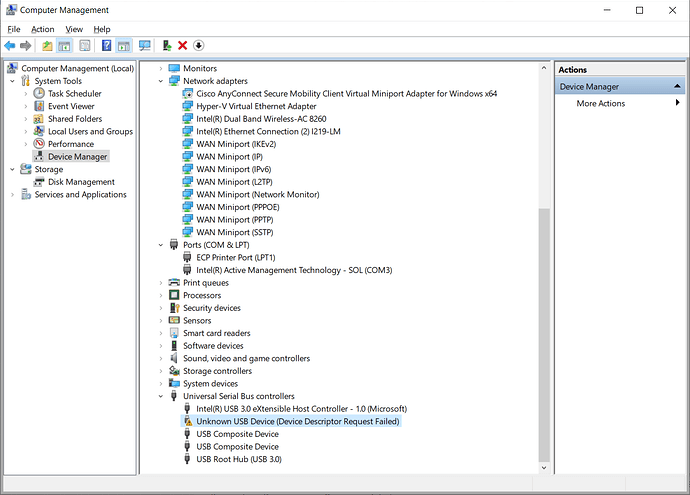Viewport: 690px width, 495px height.
Task: Select WAN Miniport (SSTP)
Action: pos(235,232)
